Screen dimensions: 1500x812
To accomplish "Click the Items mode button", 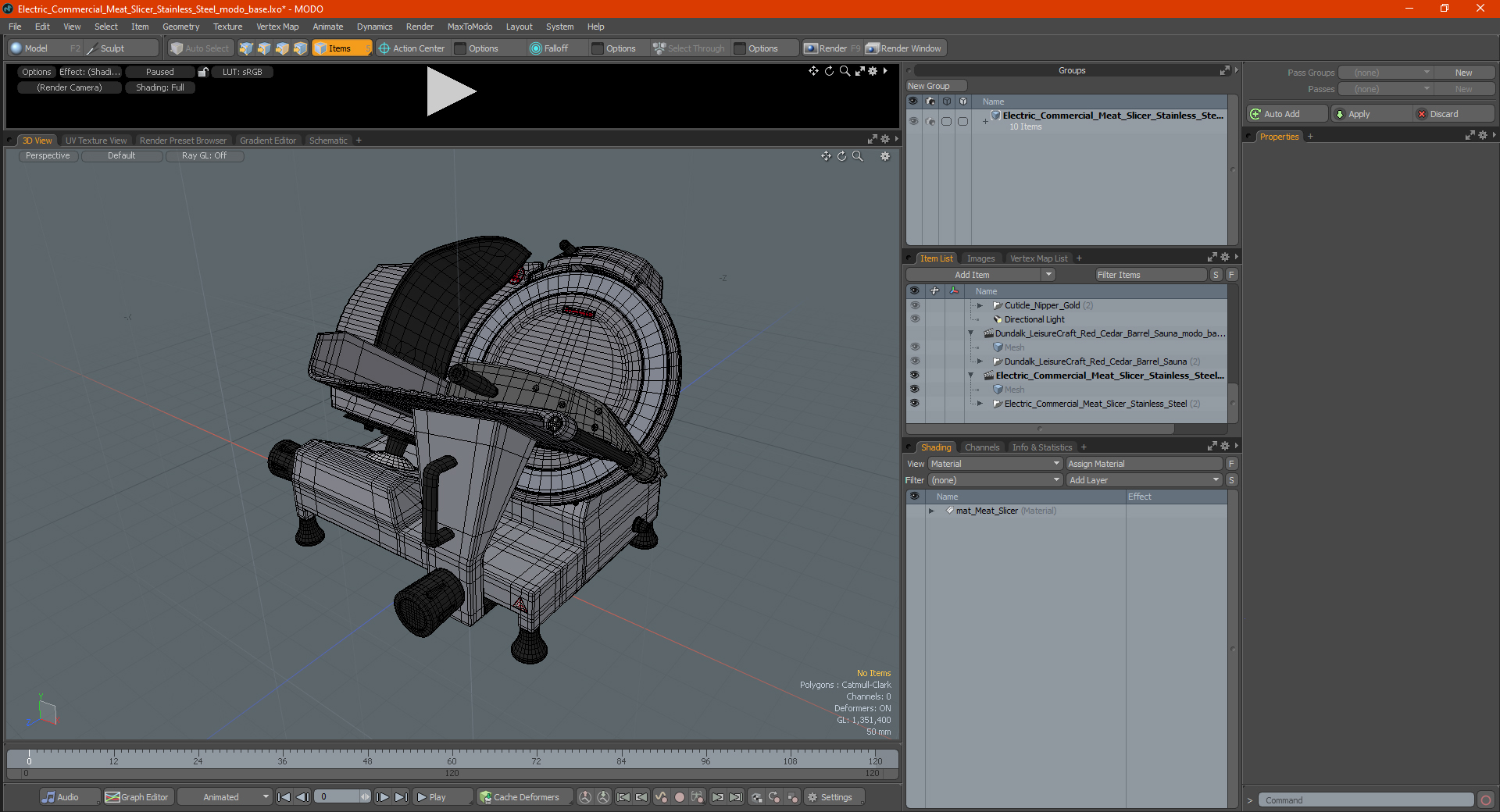I will tap(341, 48).
